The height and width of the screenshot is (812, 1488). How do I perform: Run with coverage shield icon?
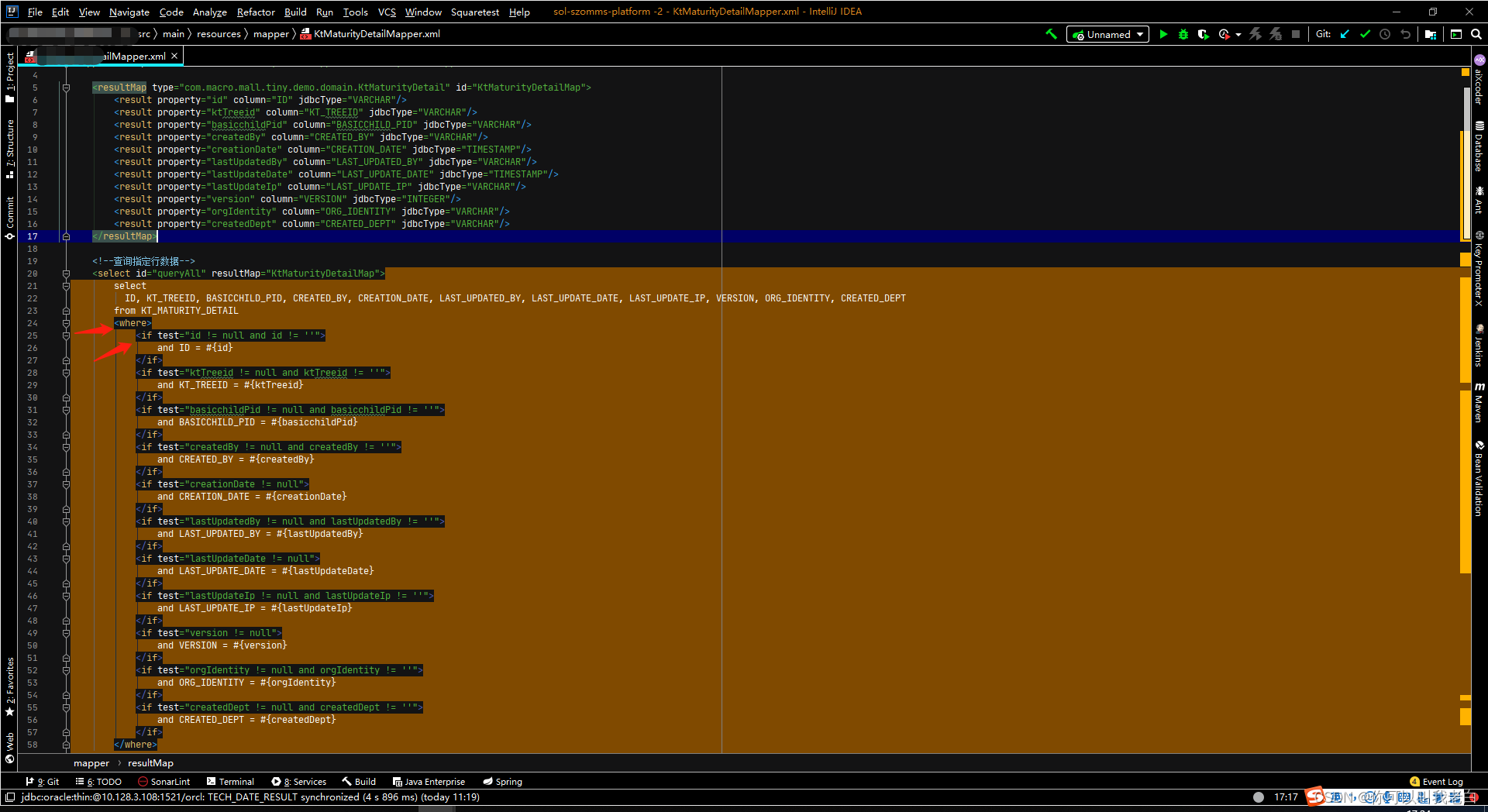click(x=1203, y=34)
